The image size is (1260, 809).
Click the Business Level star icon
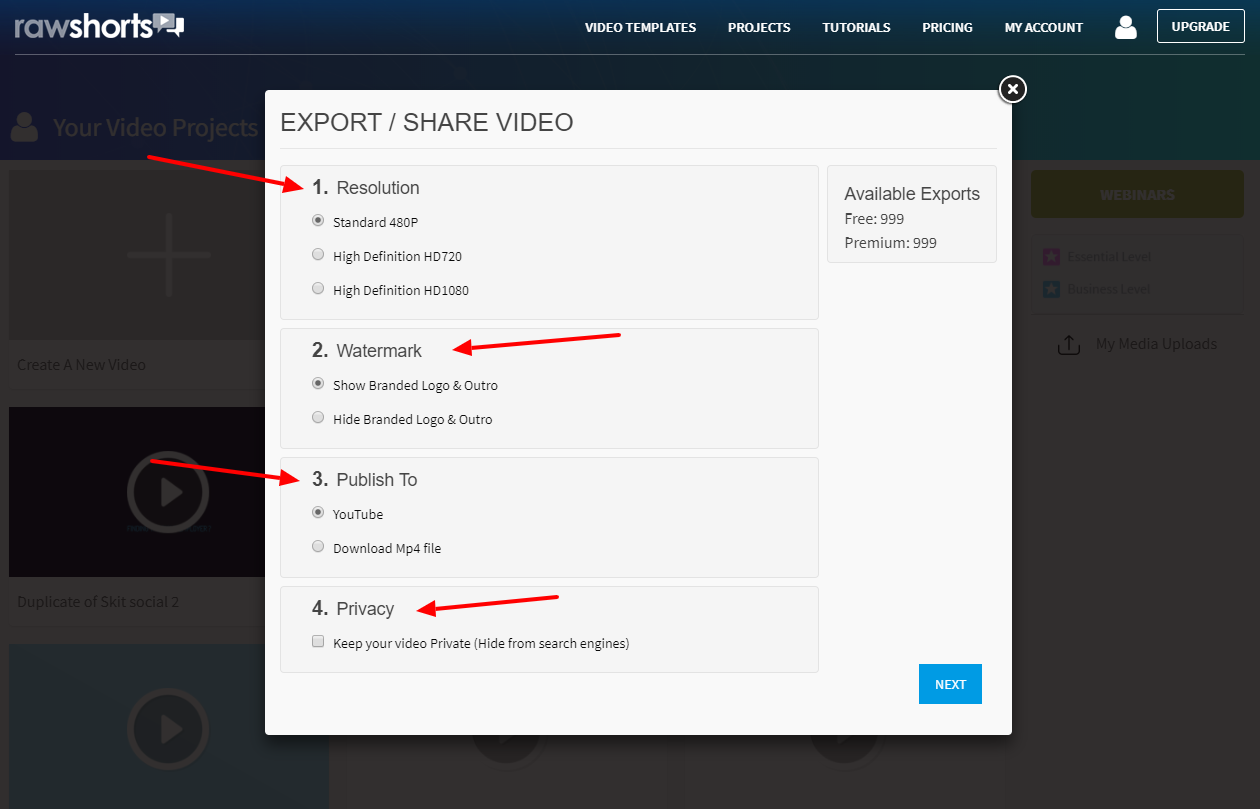coord(1051,289)
